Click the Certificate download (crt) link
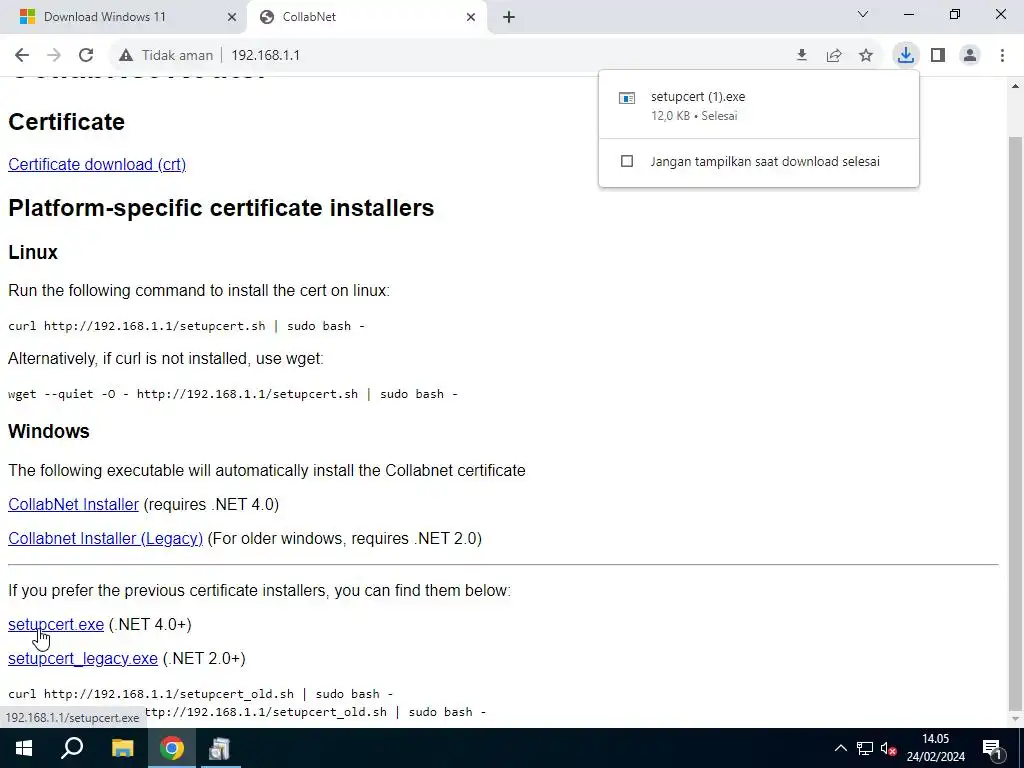This screenshot has height=768, width=1024. [x=97, y=164]
